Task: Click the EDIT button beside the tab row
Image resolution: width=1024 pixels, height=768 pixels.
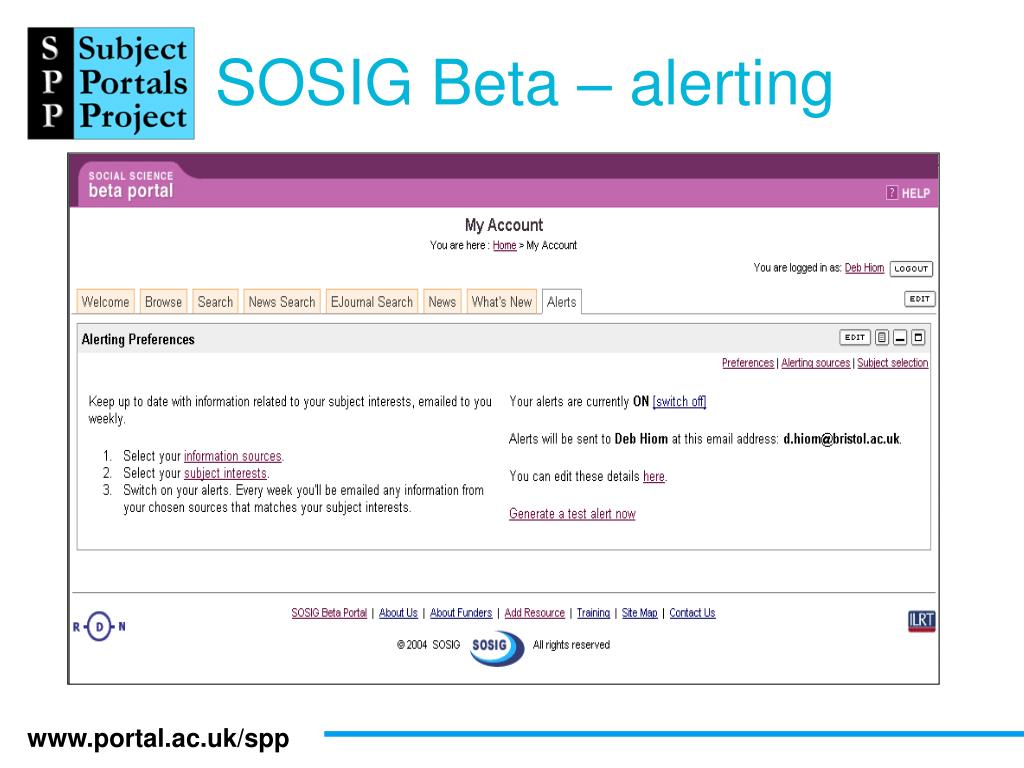Action: [920, 299]
